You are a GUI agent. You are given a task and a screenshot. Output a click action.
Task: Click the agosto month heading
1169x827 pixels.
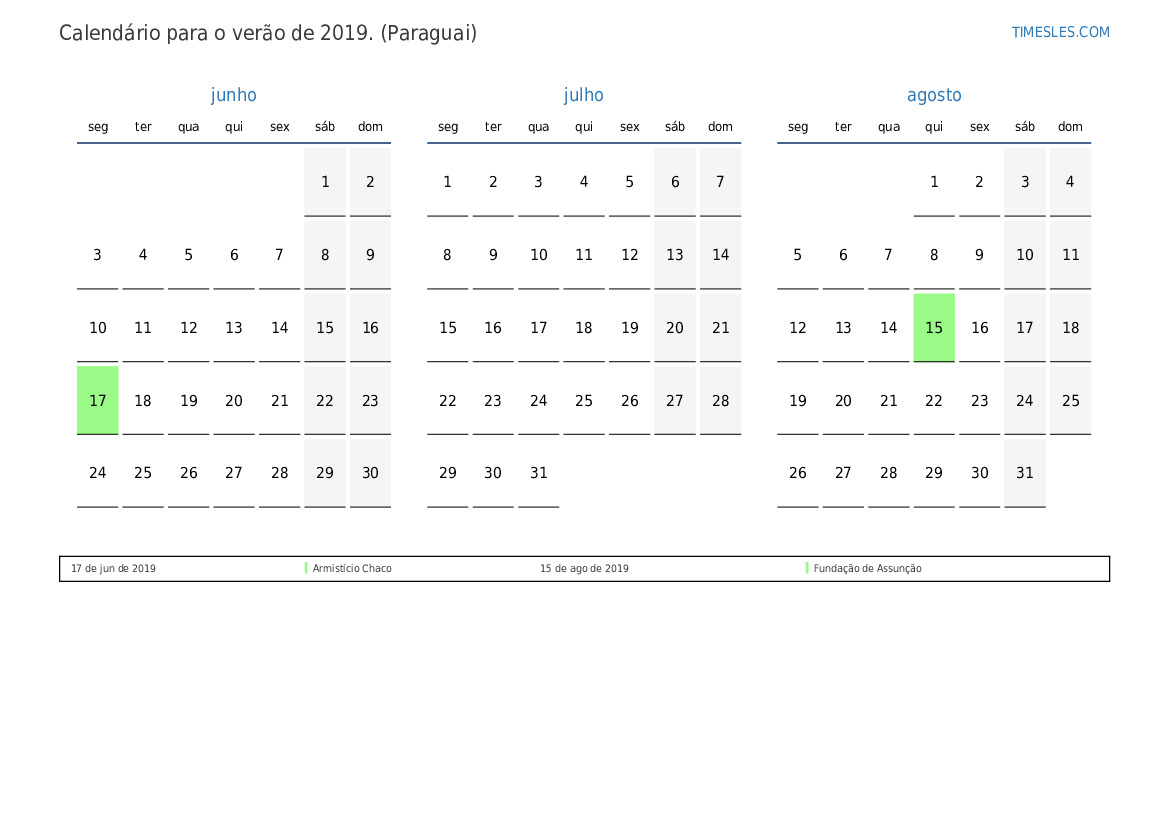[x=934, y=95]
